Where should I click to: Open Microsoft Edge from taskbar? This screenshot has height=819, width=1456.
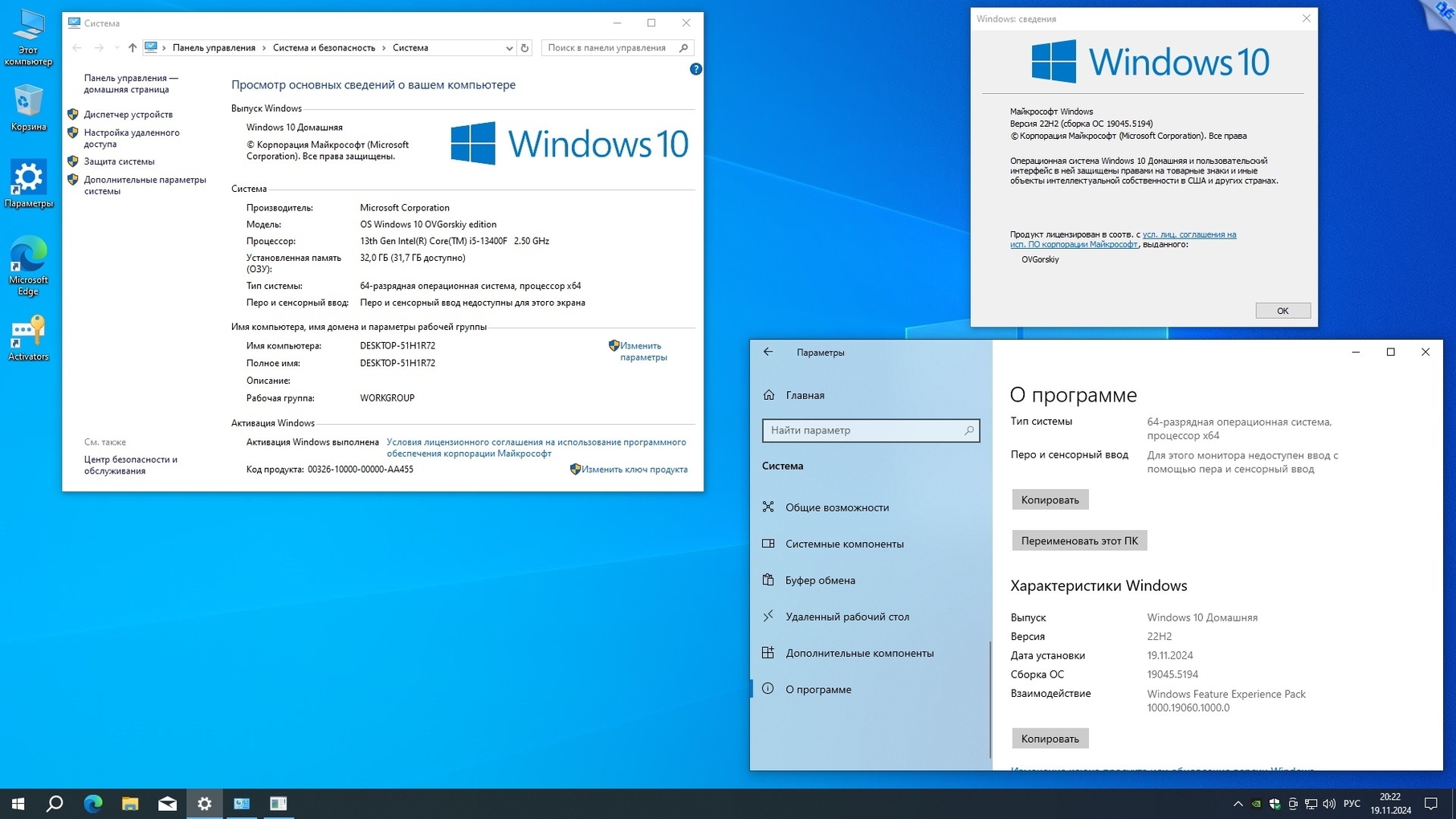click(x=92, y=804)
